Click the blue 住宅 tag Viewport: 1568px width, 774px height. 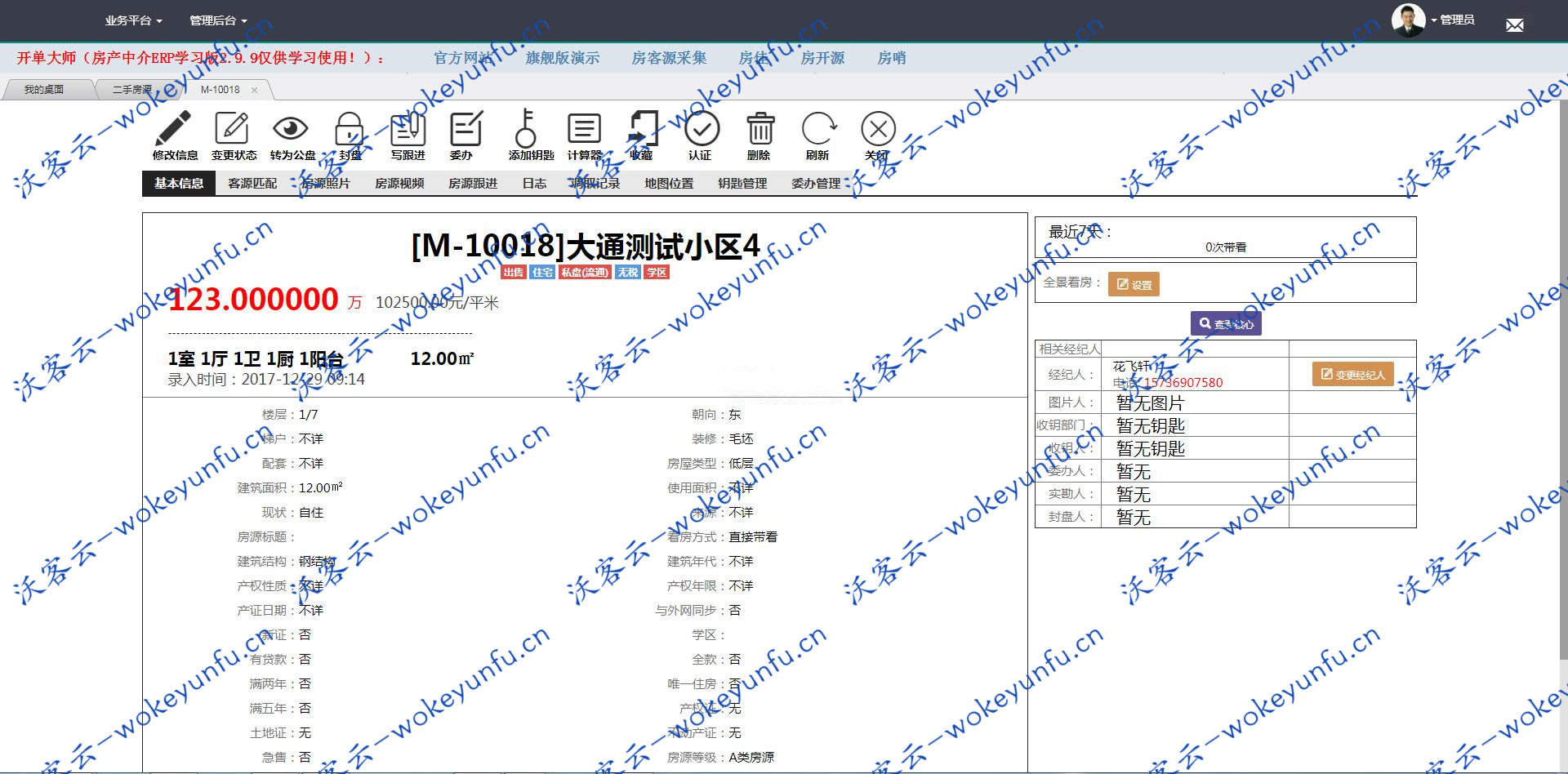(542, 272)
